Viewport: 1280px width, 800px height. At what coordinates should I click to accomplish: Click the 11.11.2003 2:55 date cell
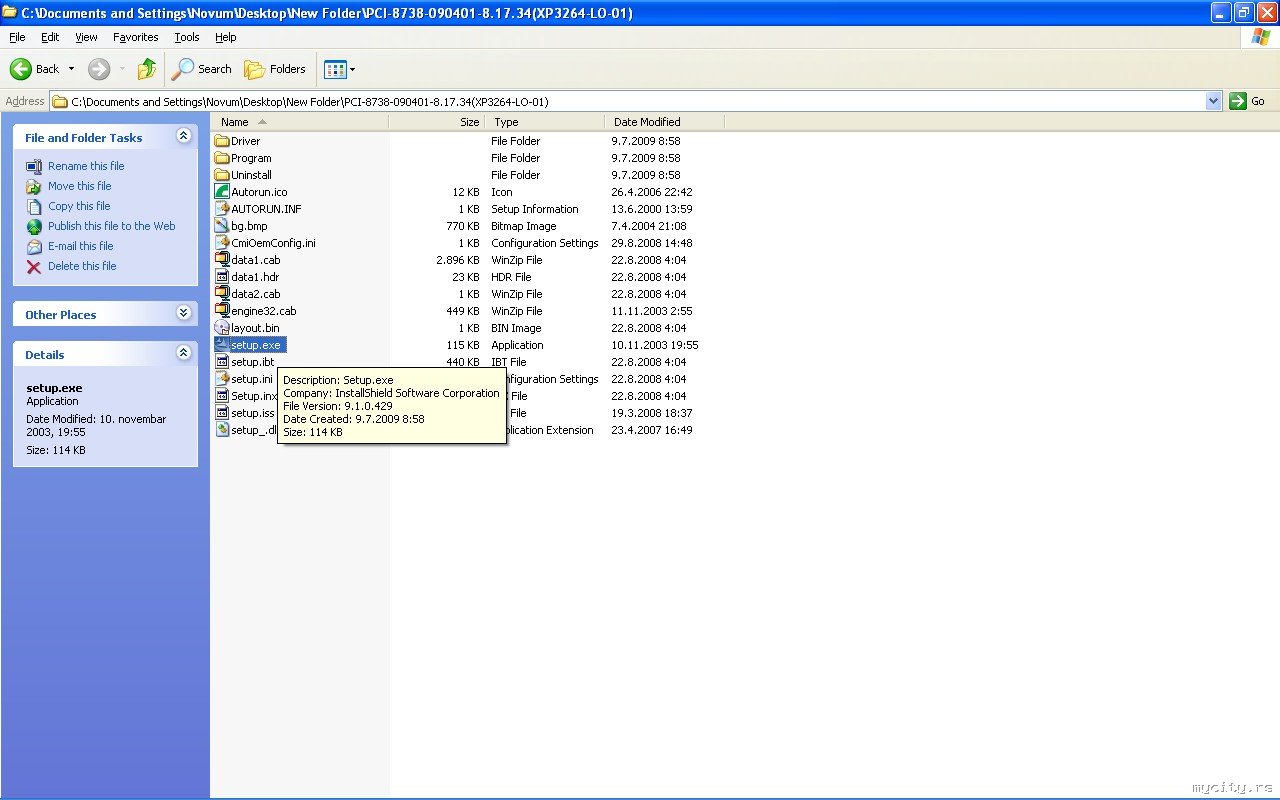652,311
